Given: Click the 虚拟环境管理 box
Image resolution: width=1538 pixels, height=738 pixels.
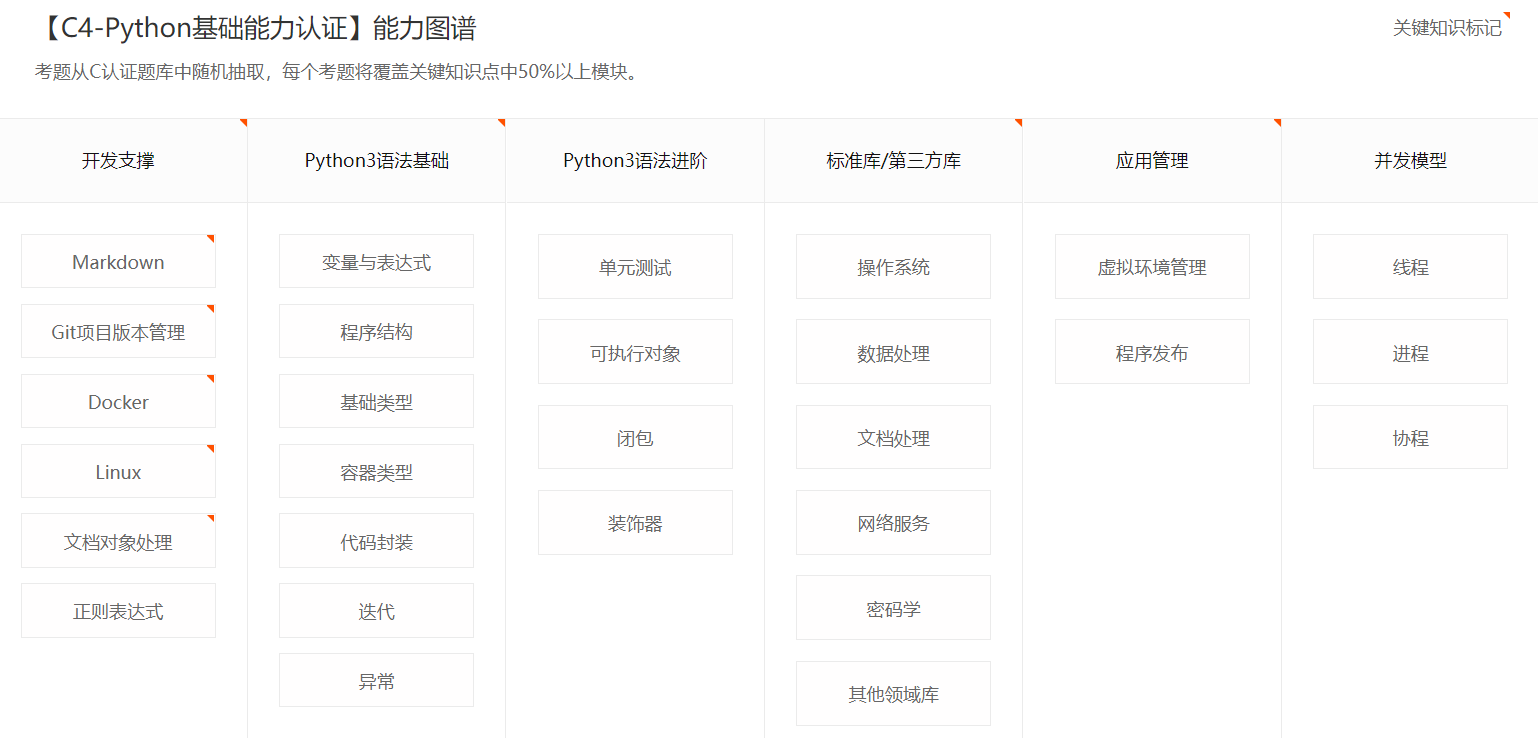Looking at the screenshot, I should [1152, 267].
